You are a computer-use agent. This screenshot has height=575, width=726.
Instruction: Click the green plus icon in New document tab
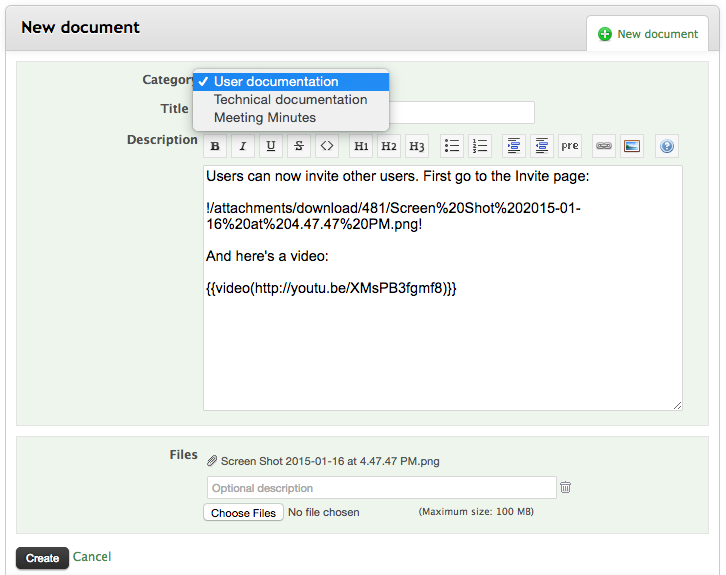point(605,34)
